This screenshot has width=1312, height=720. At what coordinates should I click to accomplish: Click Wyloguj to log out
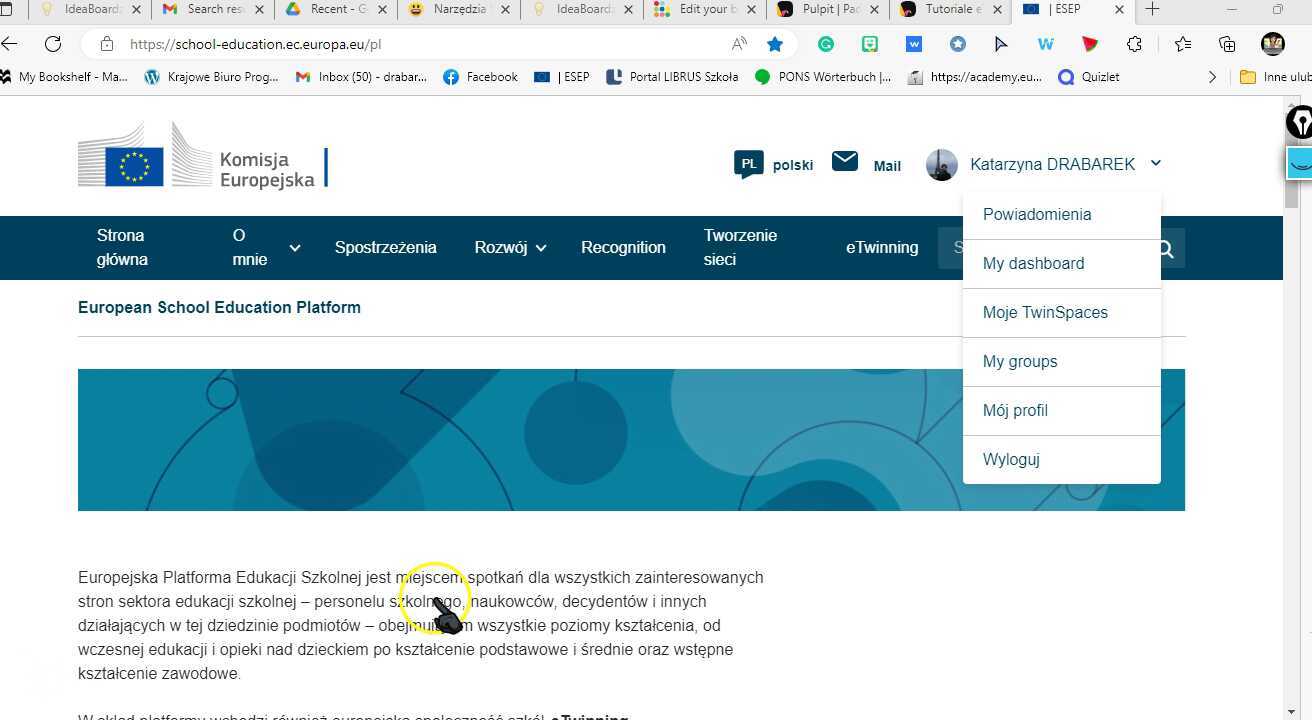click(x=1011, y=459)
